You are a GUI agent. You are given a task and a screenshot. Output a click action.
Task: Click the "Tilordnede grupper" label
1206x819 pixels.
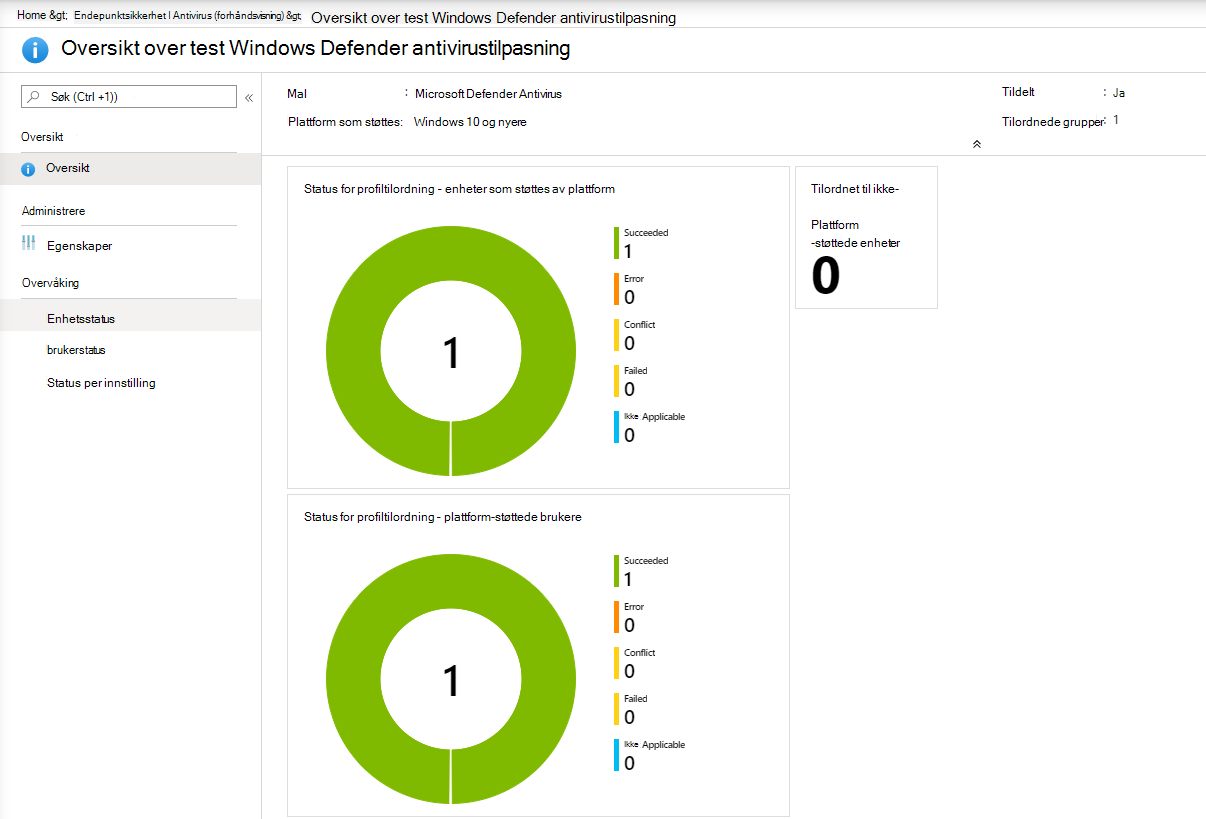tap(1052, 122)
